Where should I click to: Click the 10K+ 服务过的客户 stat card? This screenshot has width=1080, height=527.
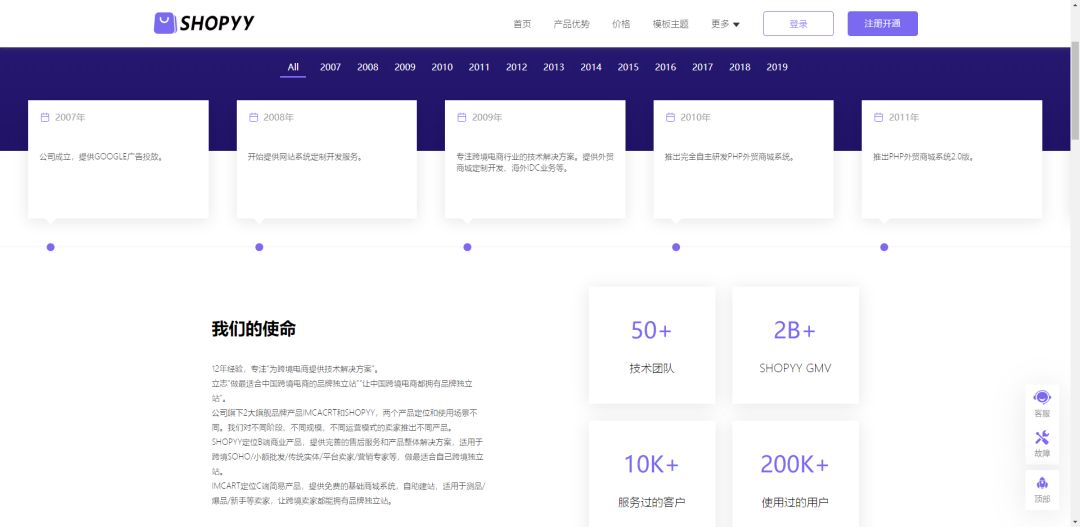652,474
